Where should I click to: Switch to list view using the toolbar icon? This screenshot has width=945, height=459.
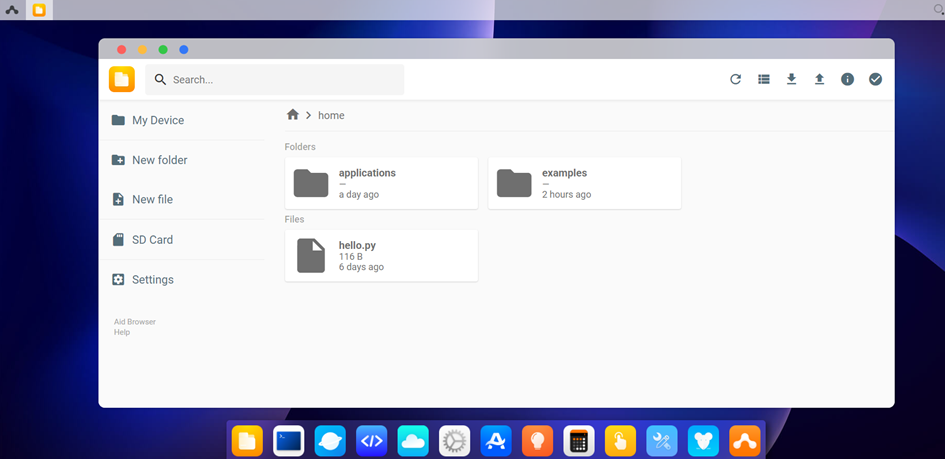click(x=764, y=79)
